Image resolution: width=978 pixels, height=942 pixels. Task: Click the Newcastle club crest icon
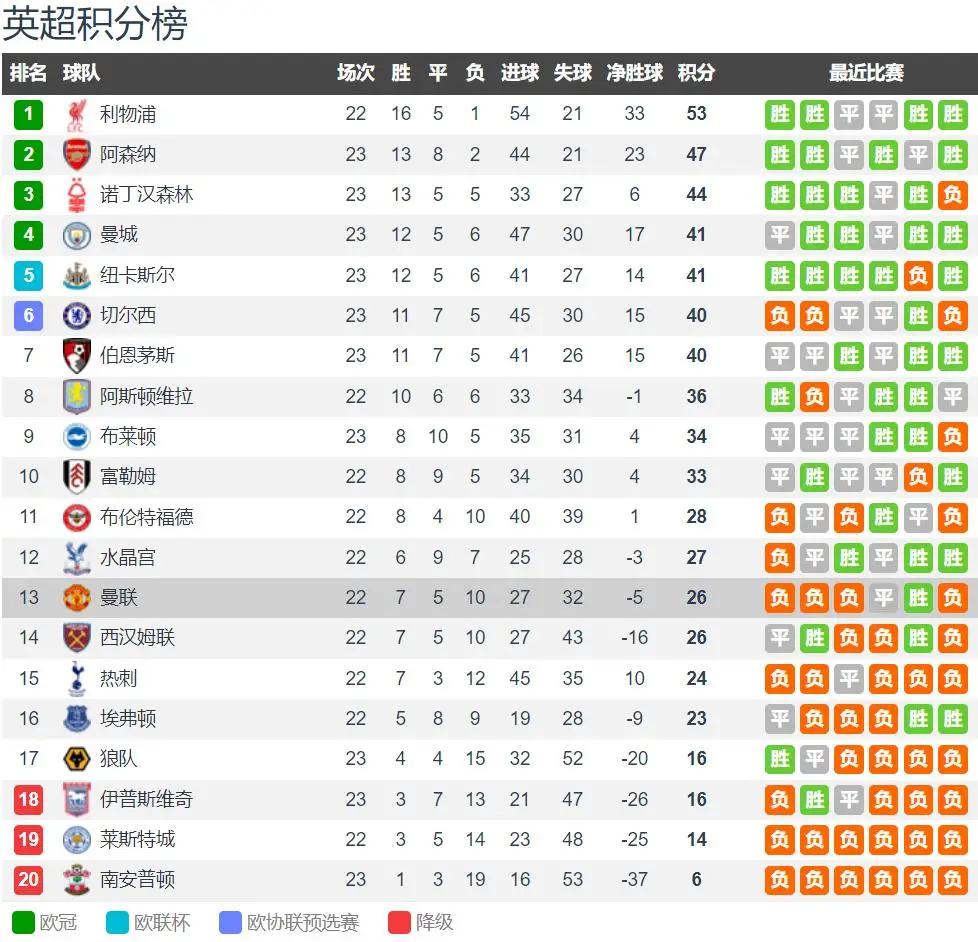click(77, 275)
